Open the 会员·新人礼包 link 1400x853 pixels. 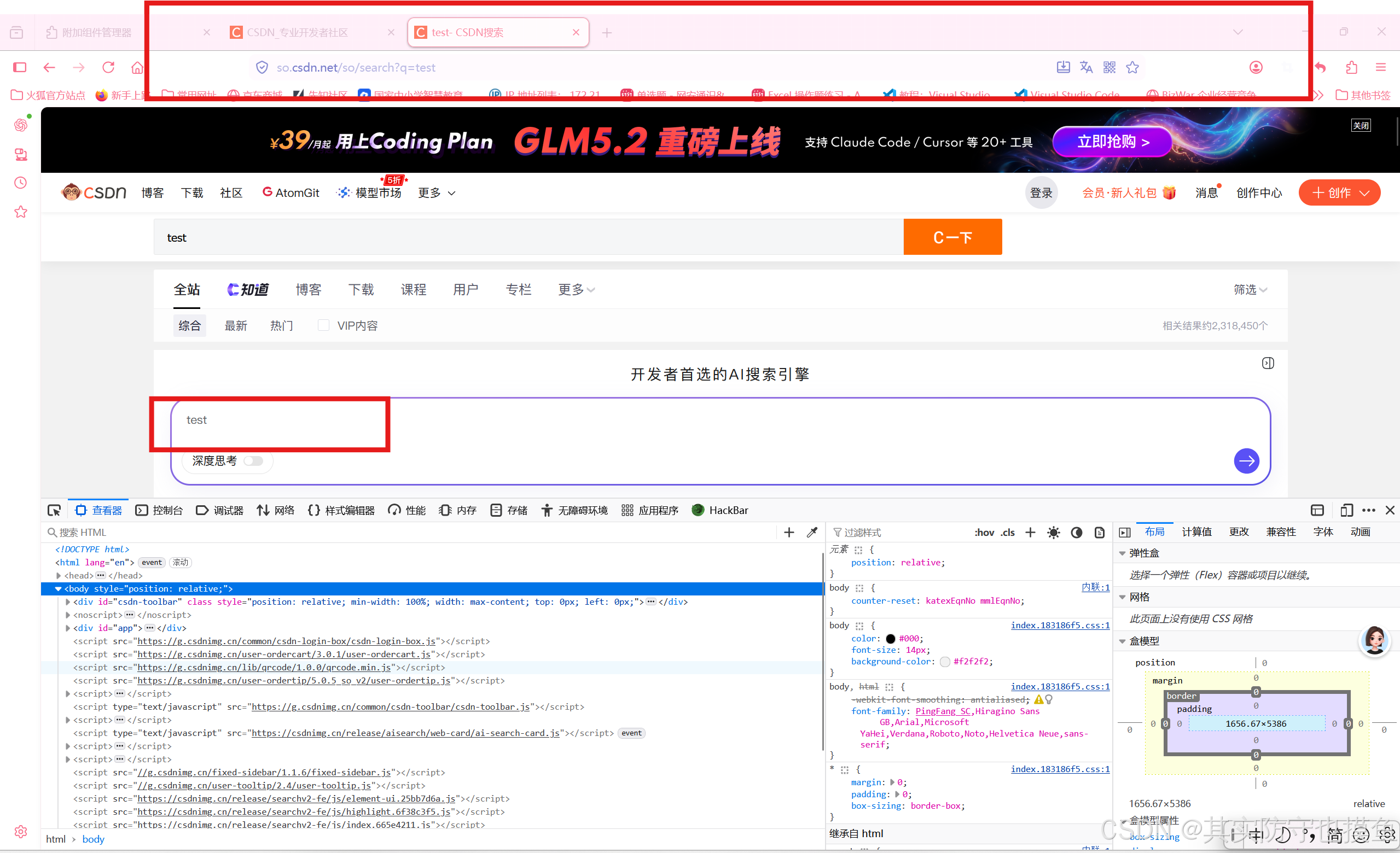[x=1129, y=193]
